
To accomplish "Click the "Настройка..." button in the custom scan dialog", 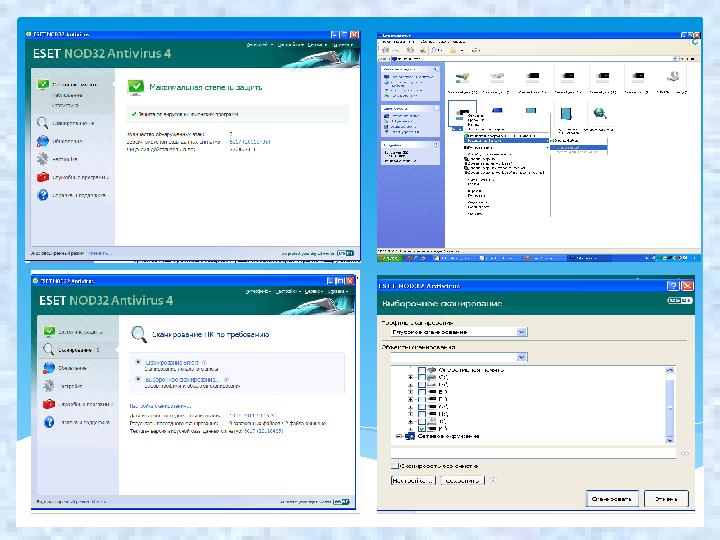I will coord(413,480).
